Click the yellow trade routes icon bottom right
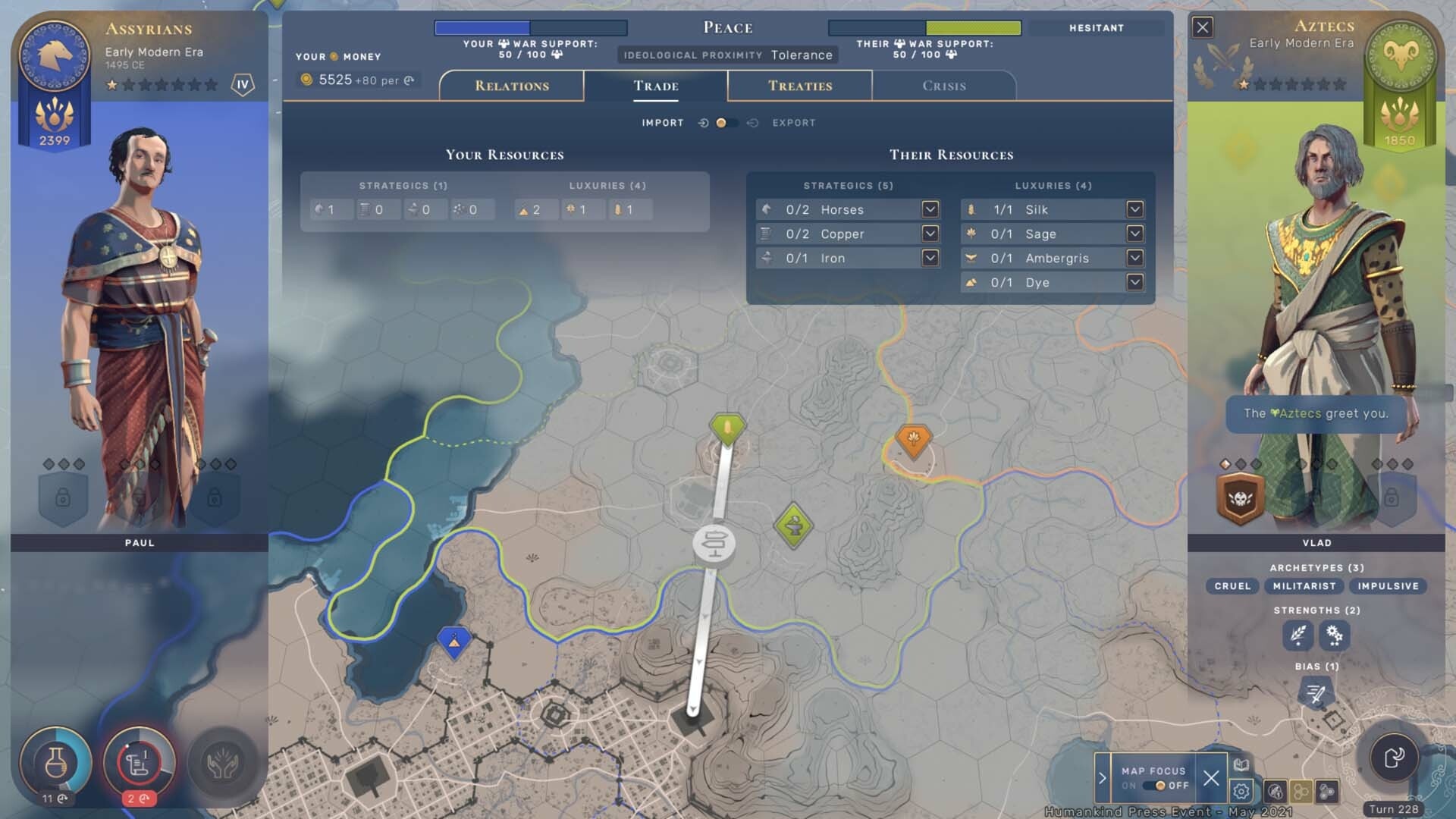This screenshot has width=1456, height=819. pos(1302,791)
